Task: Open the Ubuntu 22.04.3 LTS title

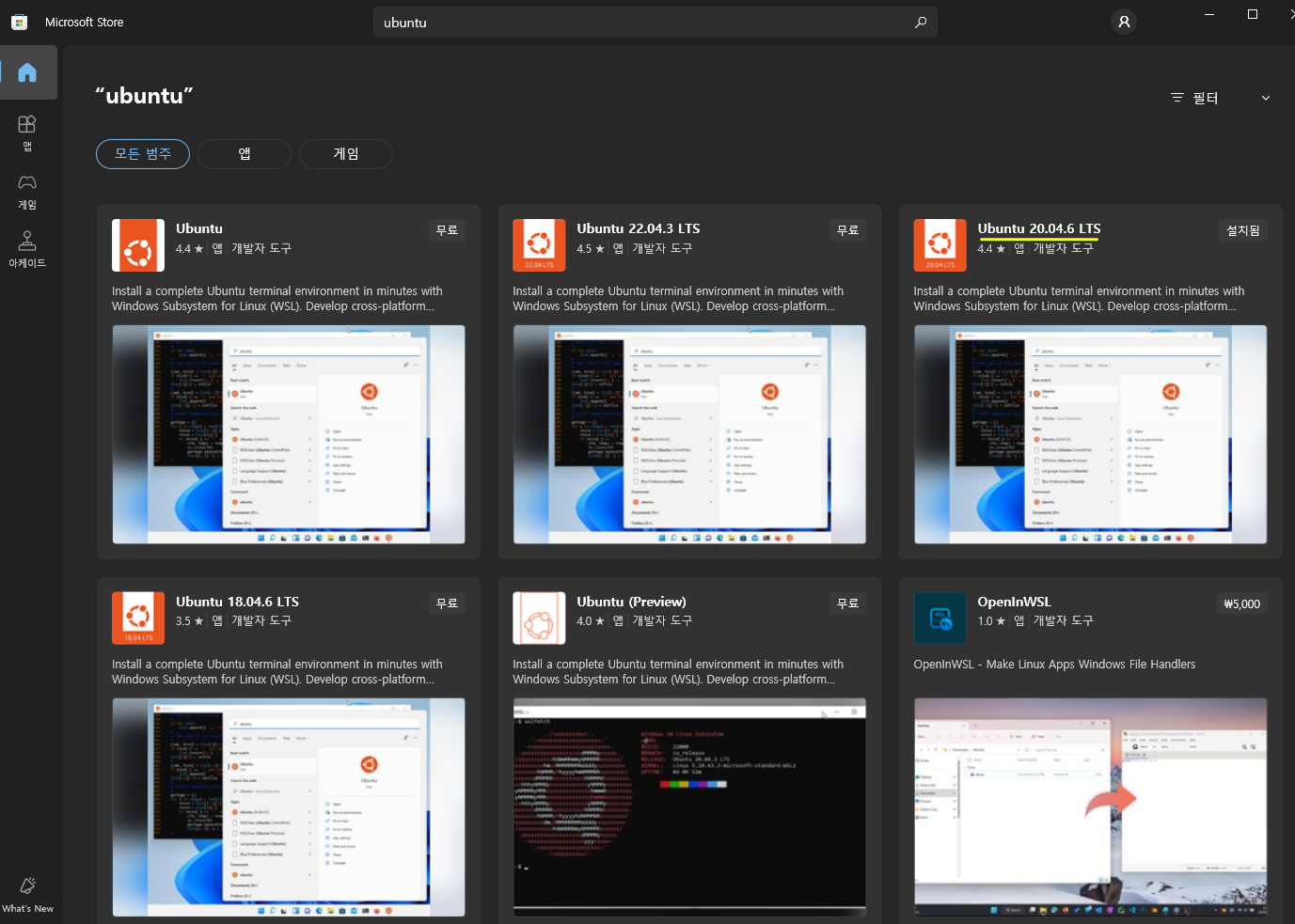Action: pyautogui.click(x=639, y=228)
